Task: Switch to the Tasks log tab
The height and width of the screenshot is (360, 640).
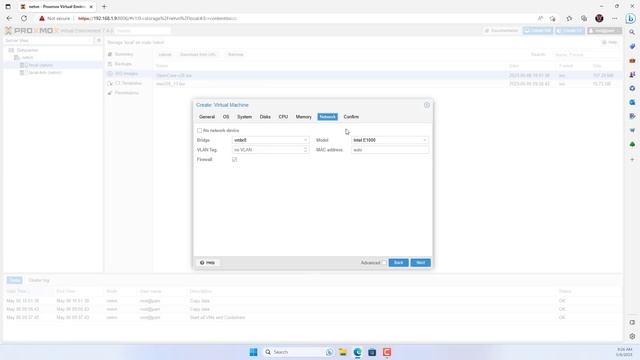Action: tap(14, 280)
